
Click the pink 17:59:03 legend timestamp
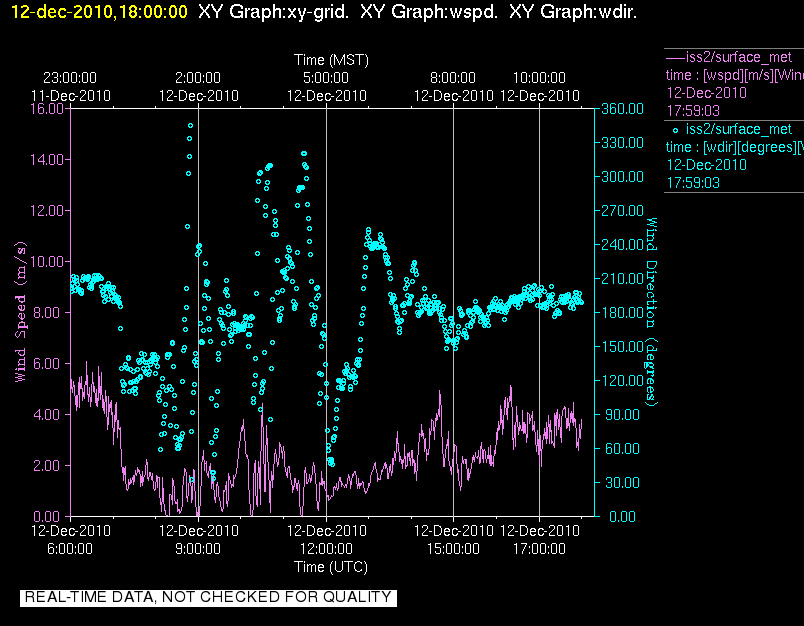tap(693, 111)
